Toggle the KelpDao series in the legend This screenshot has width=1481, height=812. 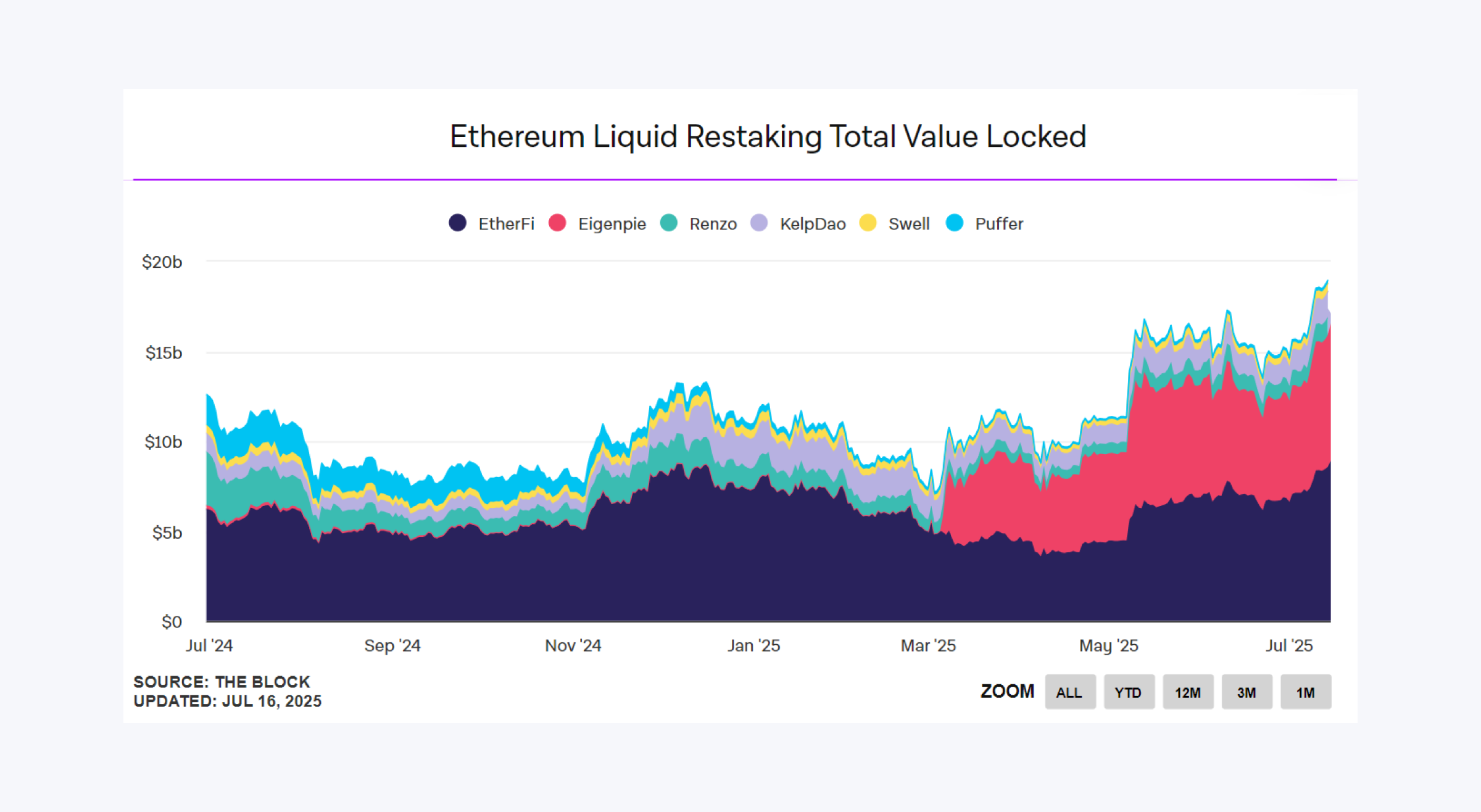click(x=798, y=223)
